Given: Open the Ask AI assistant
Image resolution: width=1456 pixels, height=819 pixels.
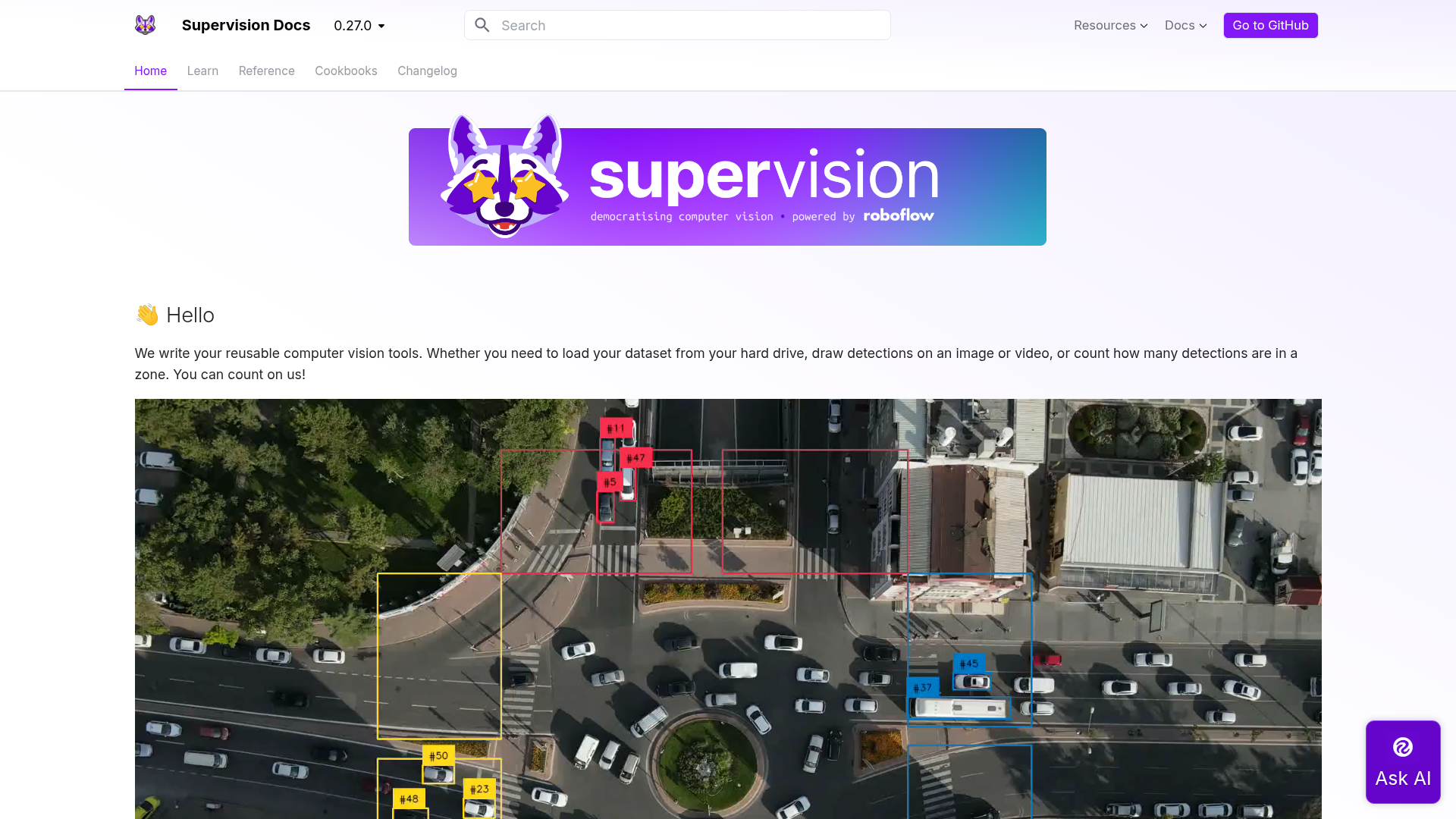Looking at the screenshot, I should click(x=1402, y=761).
